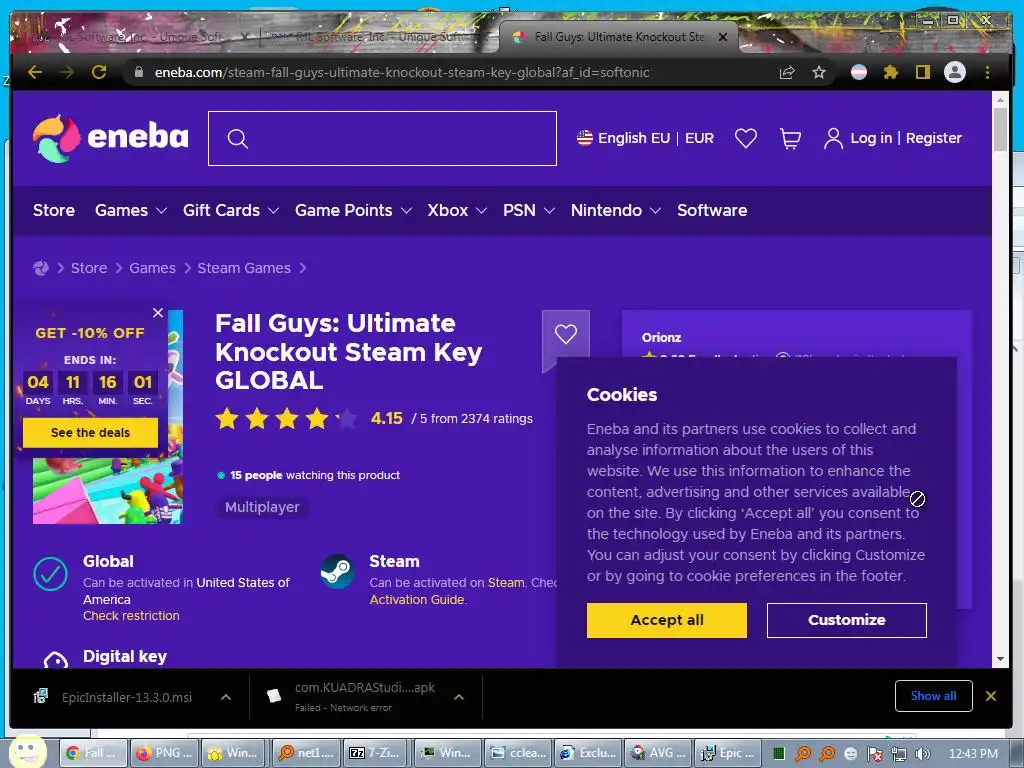Click Windows Start button

[27, 752]
